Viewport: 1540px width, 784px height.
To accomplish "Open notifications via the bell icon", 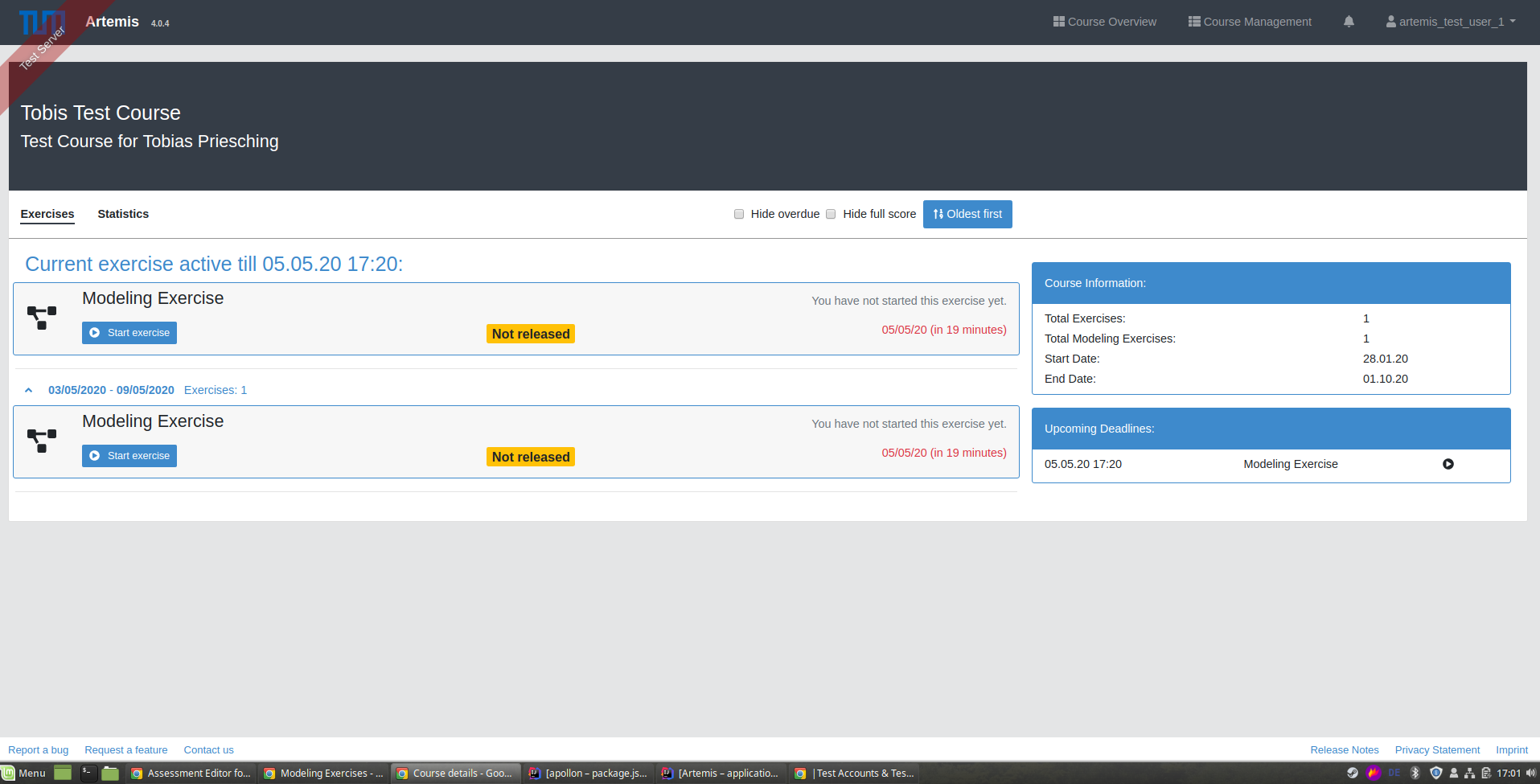I will tap(1348, 22).
